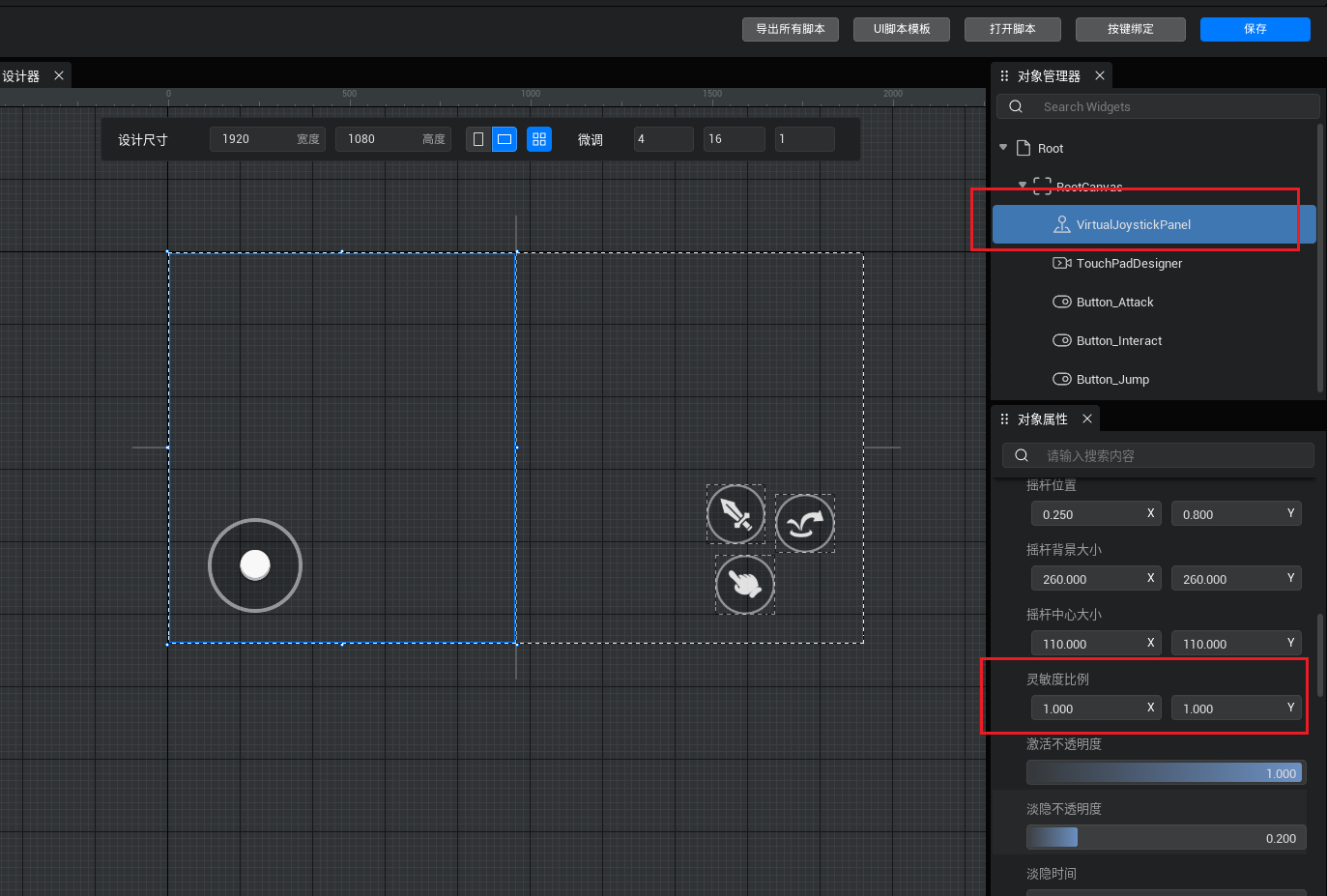
Task: Click the design width field 1920
Action: coord(268,139)
